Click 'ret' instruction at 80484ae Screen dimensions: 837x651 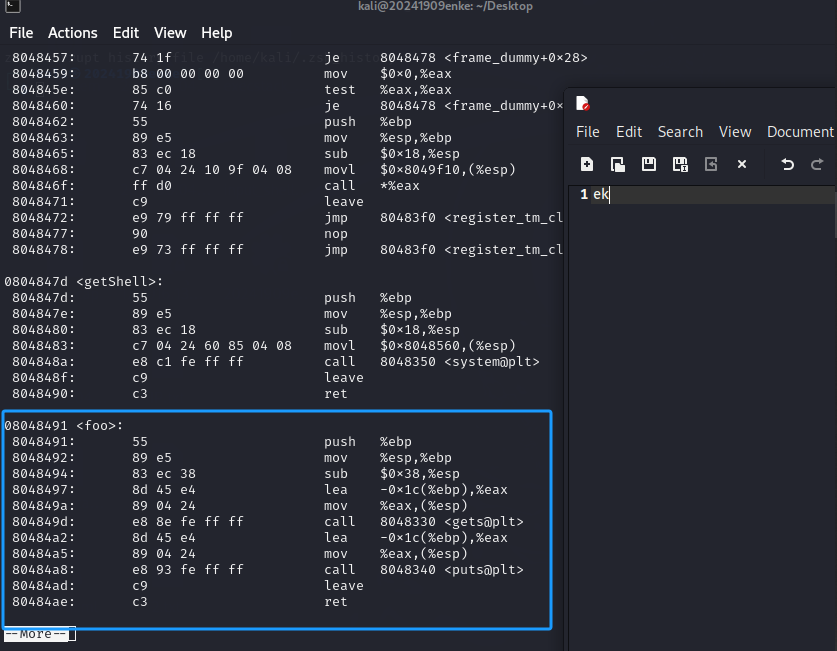335,602
